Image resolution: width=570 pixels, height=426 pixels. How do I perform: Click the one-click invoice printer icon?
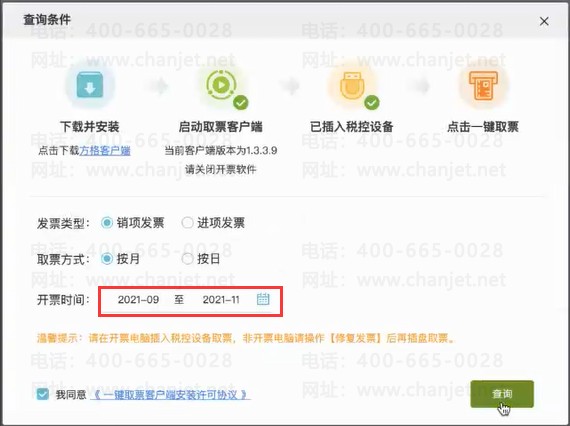click(483, 85)
